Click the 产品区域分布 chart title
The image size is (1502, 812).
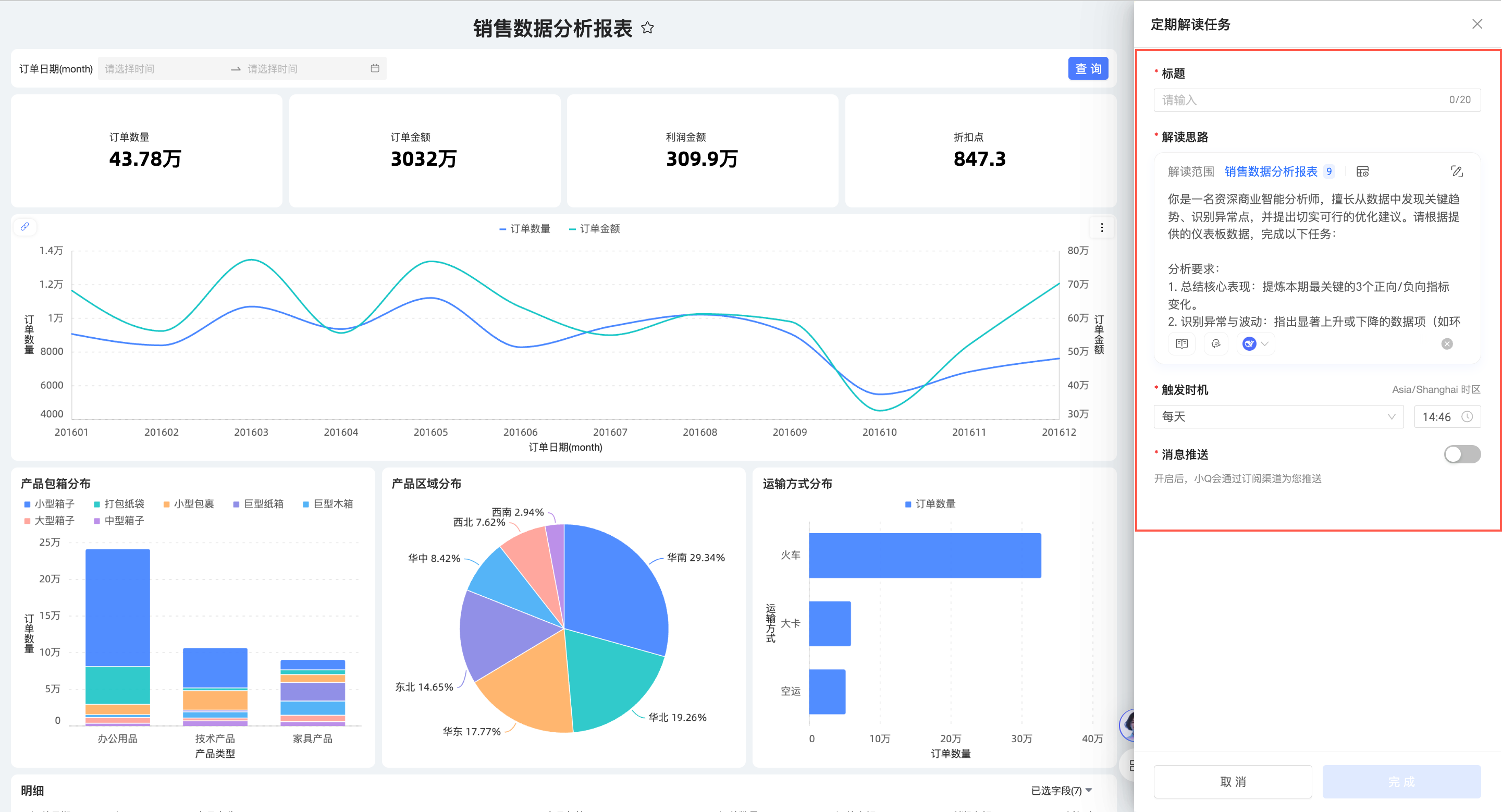coord(426,484)
